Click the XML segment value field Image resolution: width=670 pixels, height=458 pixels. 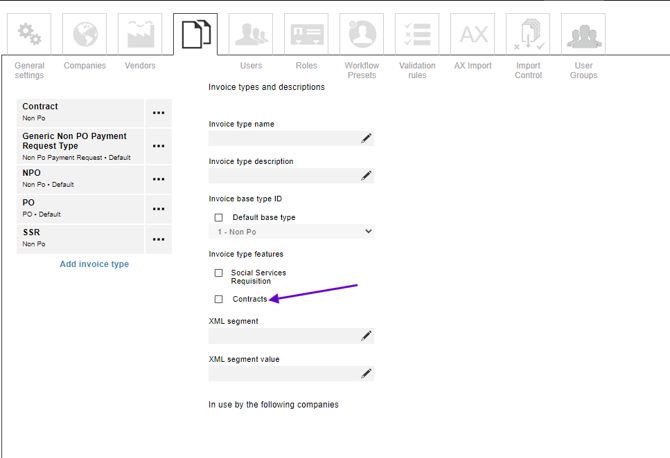point(291,373)
